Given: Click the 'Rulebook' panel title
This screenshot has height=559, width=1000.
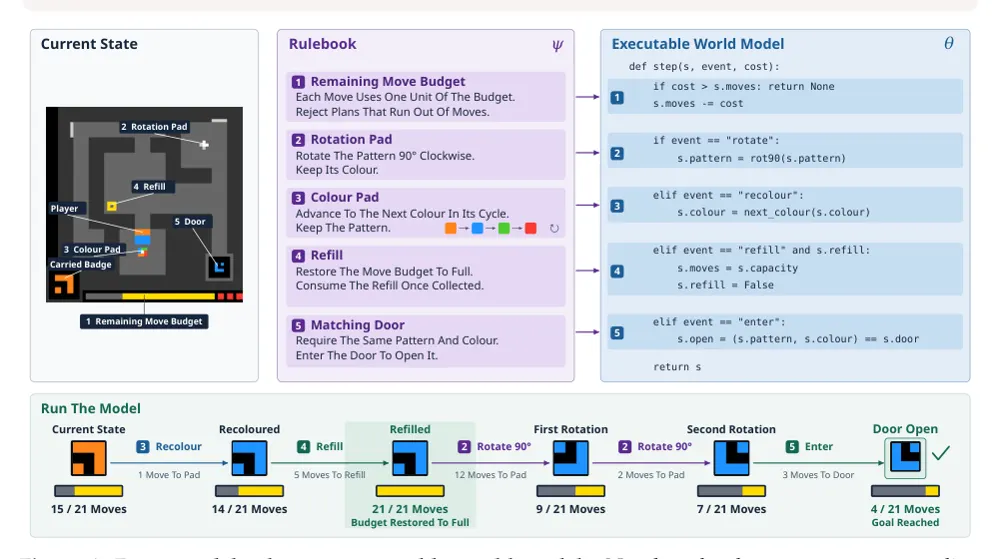Looking at the screenshot, I should click(322, 44).
